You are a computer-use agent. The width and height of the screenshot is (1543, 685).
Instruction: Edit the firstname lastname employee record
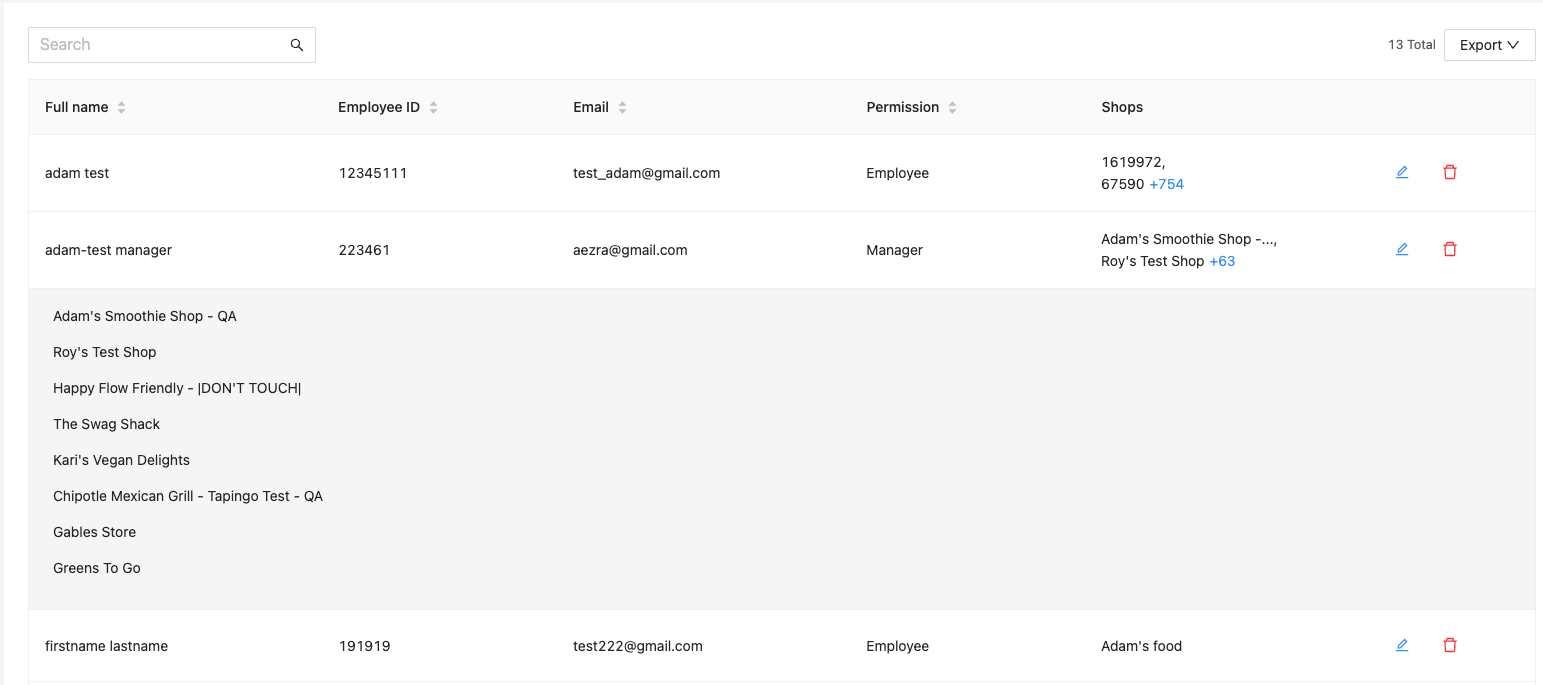(1401, 645)
